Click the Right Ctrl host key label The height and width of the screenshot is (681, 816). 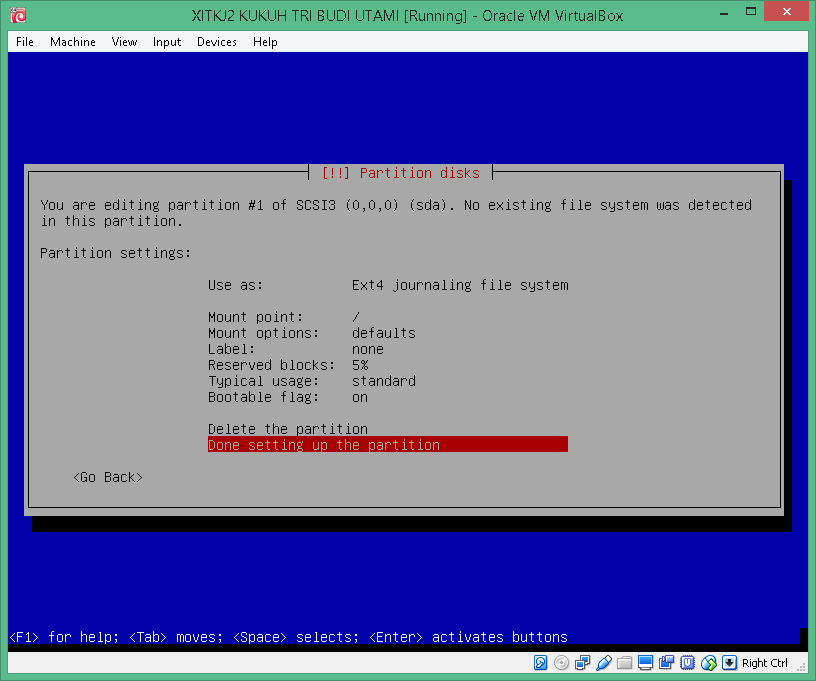764,663
